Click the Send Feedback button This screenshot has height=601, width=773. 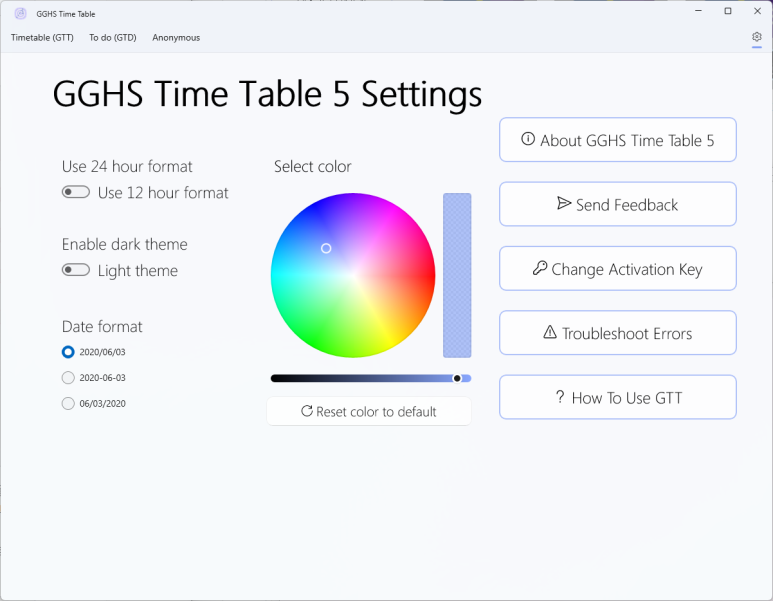click(x=618, y=204)
